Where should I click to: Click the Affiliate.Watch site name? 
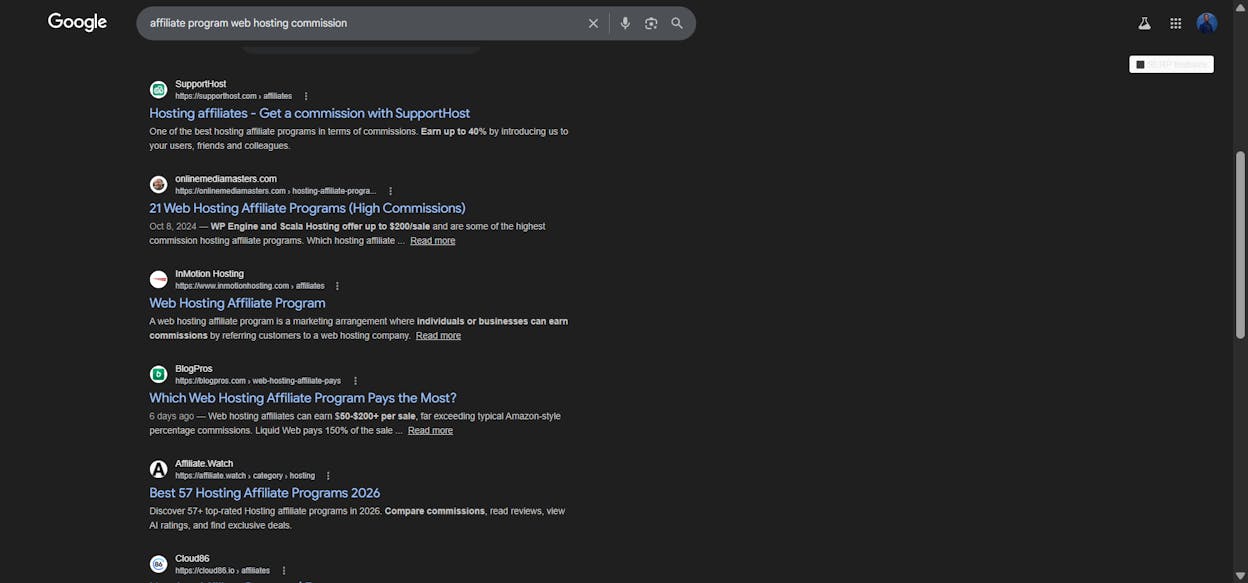pyautogui.click(x=204, y=464)
